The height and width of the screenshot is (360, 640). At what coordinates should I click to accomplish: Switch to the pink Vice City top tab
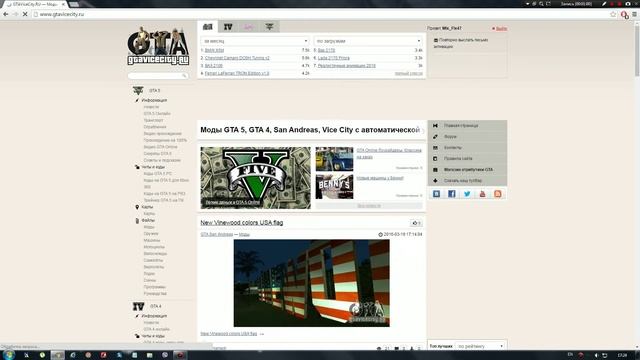click(249, 27)
